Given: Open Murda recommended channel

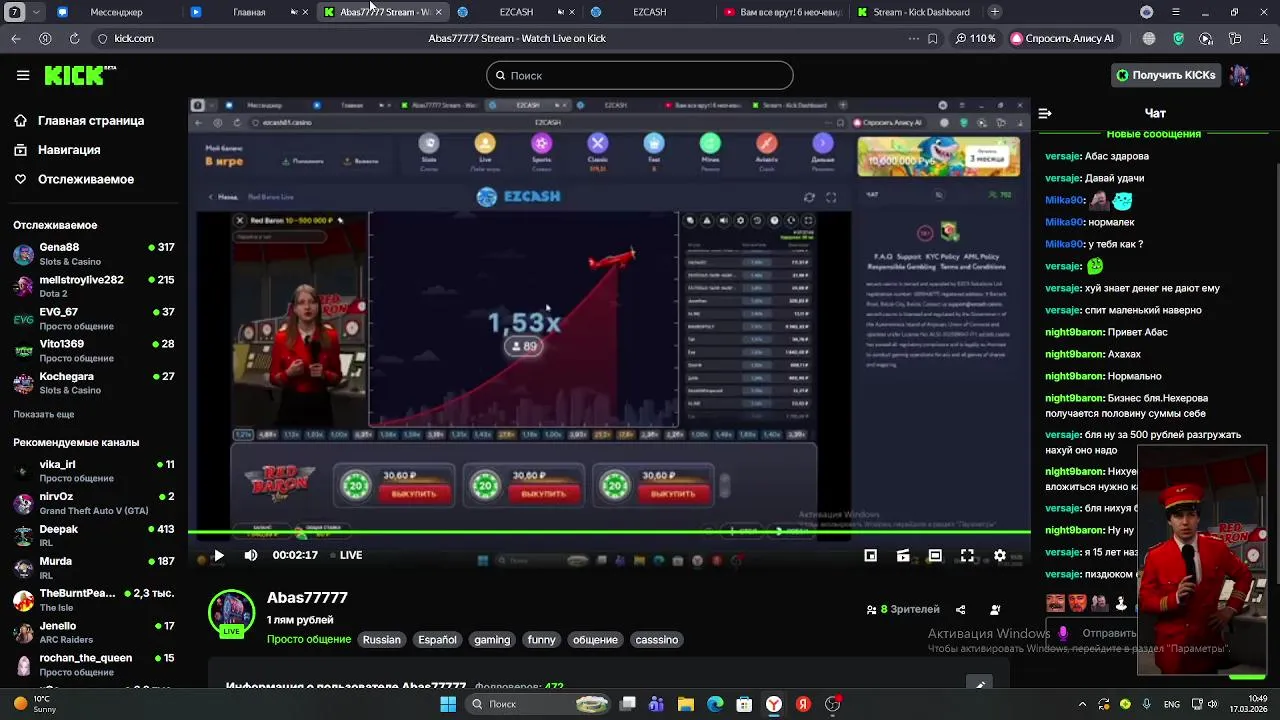Looking at the screenshot, I should coord(93,568).
